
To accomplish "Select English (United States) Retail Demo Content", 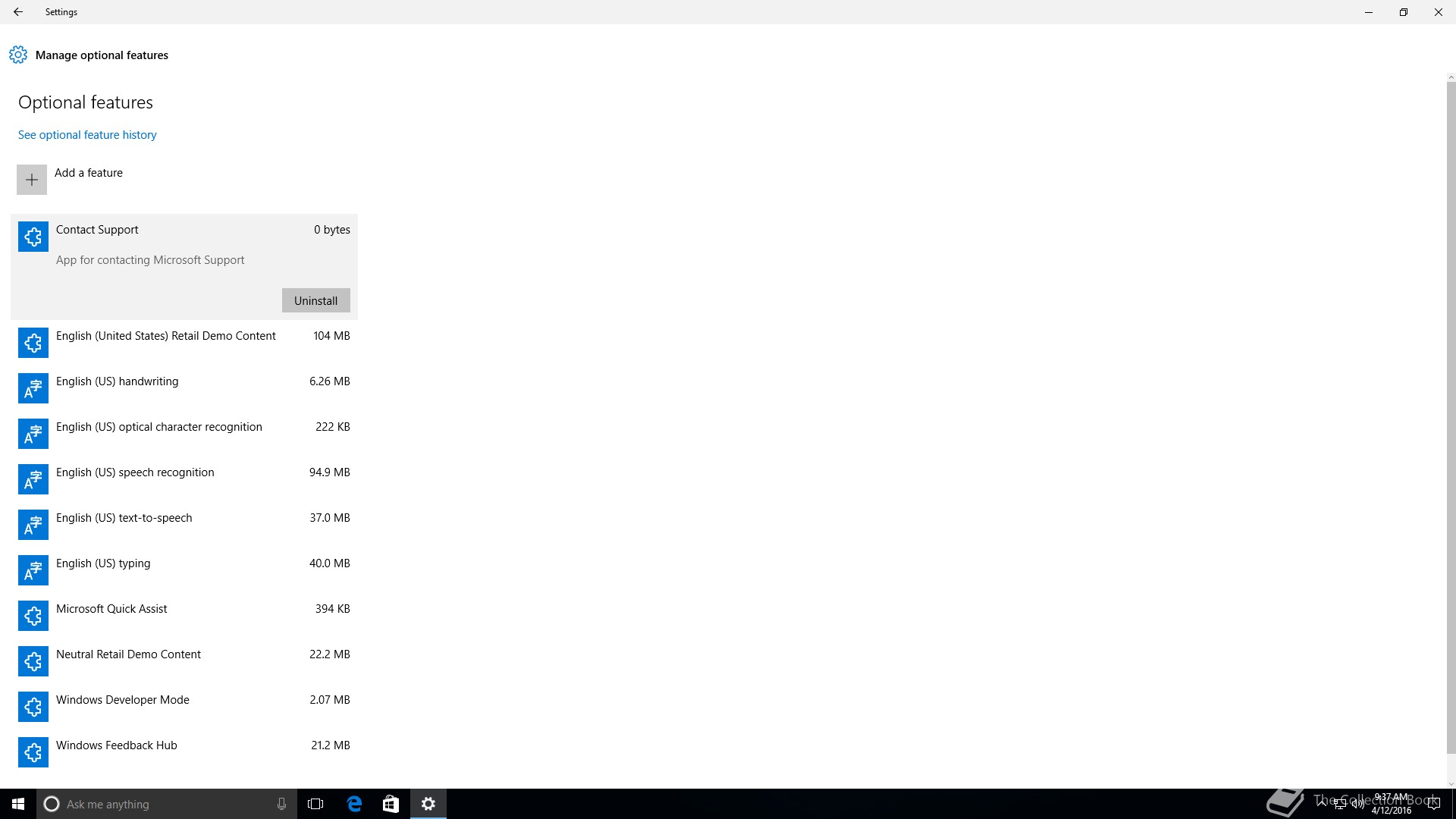I will 184,343.
